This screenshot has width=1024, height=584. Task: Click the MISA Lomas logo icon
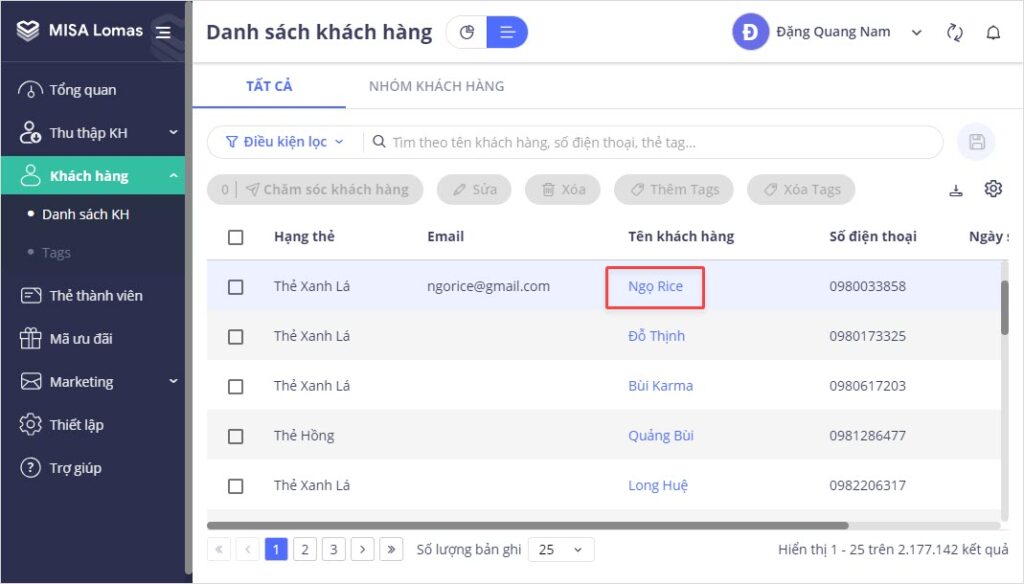(x=28, y=30)
